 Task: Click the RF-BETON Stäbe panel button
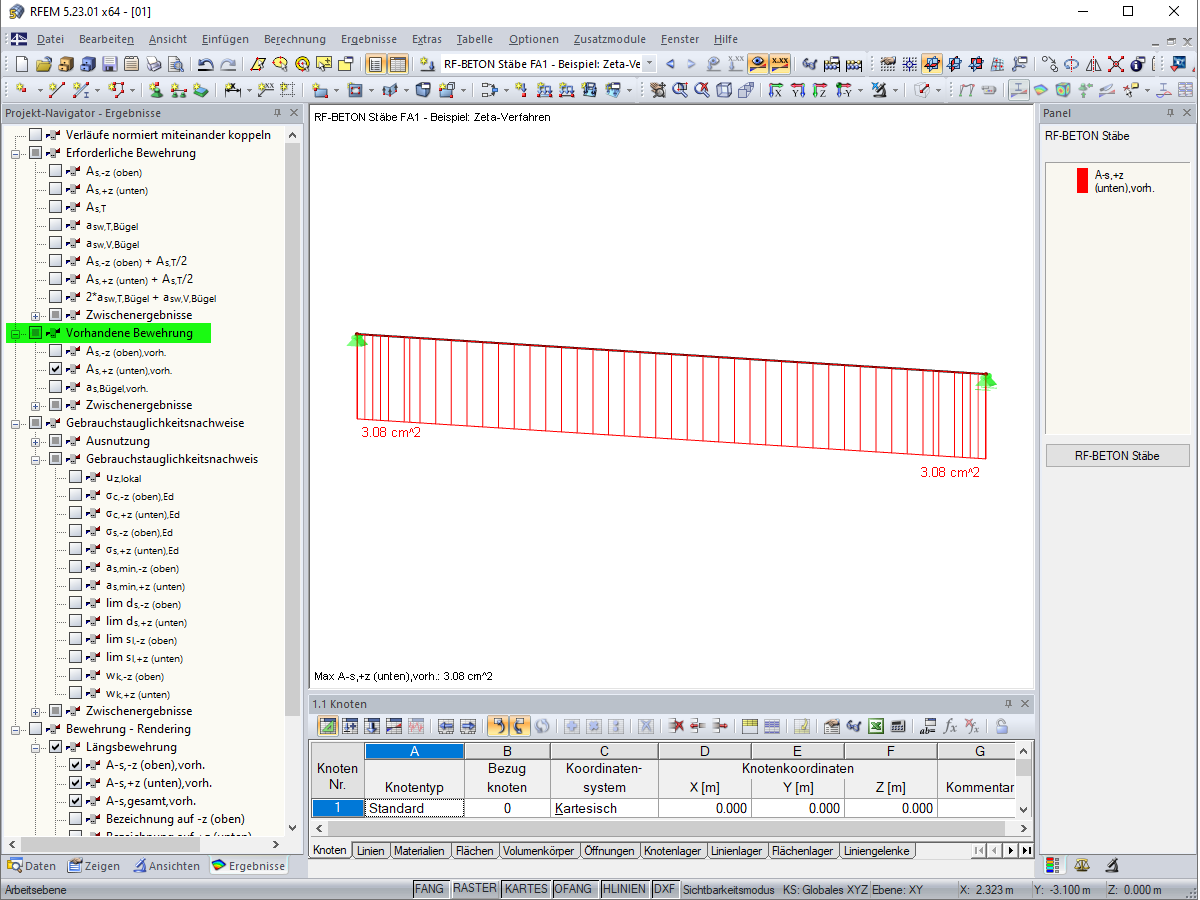click(x=1117, y=456)
